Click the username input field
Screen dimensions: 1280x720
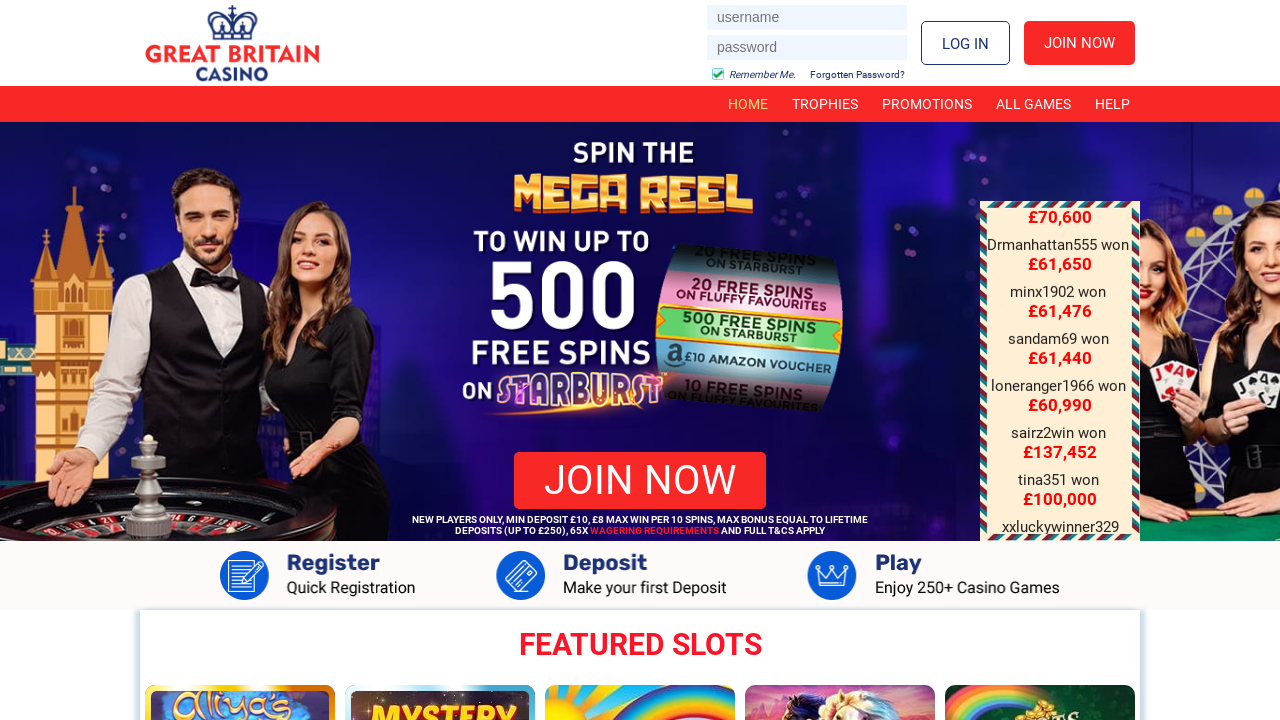tap(807, 17)
